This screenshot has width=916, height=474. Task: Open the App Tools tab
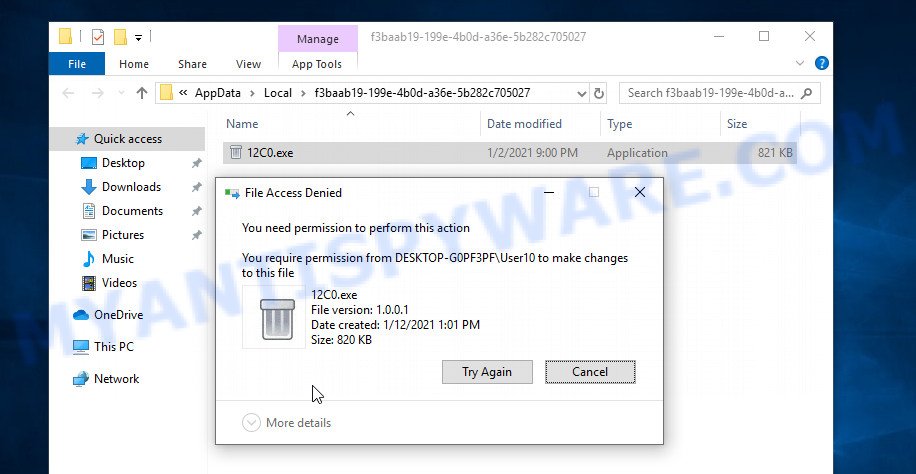click(317, 64)
